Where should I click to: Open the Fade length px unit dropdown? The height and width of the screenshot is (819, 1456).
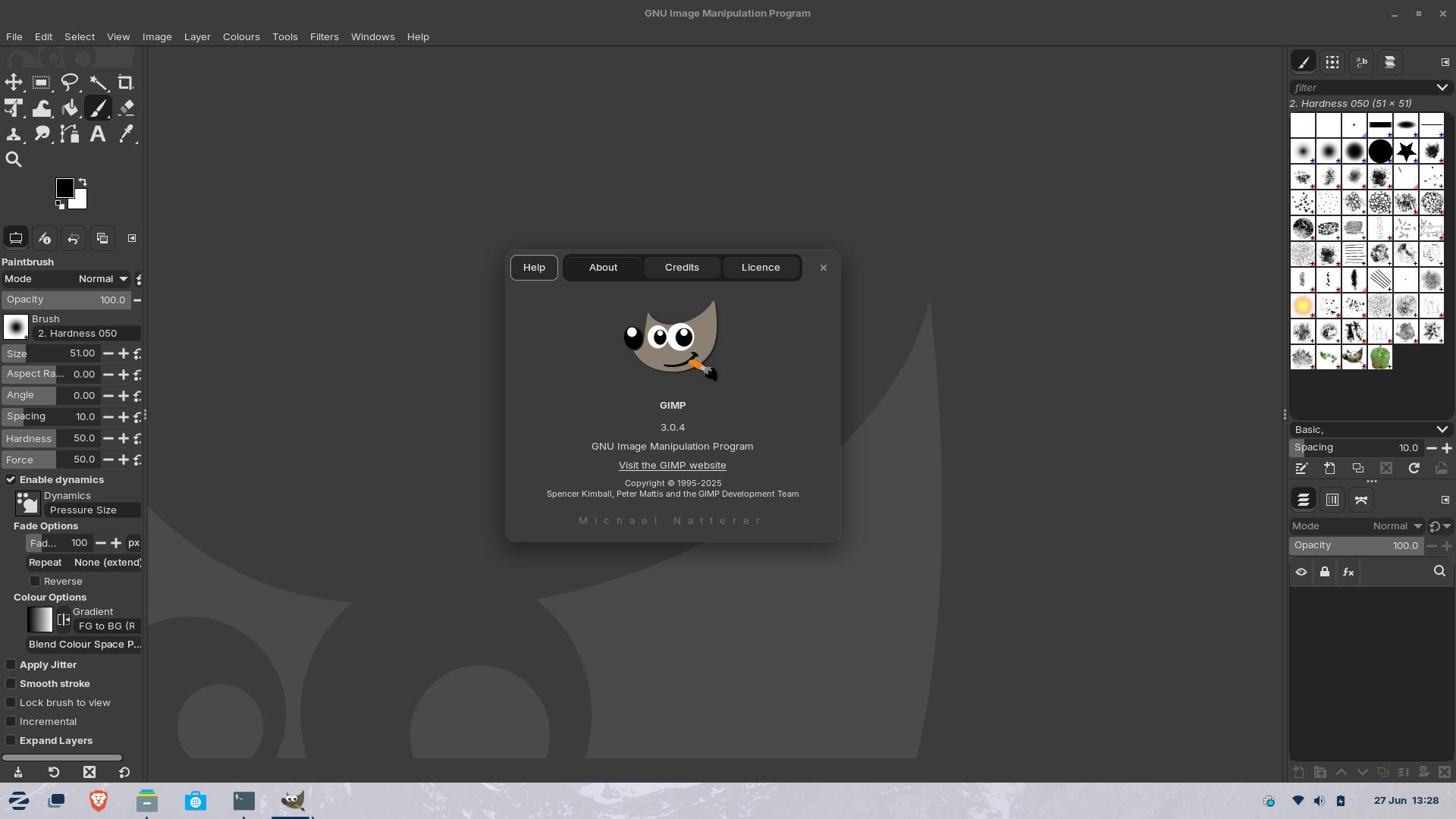point(133,543)
